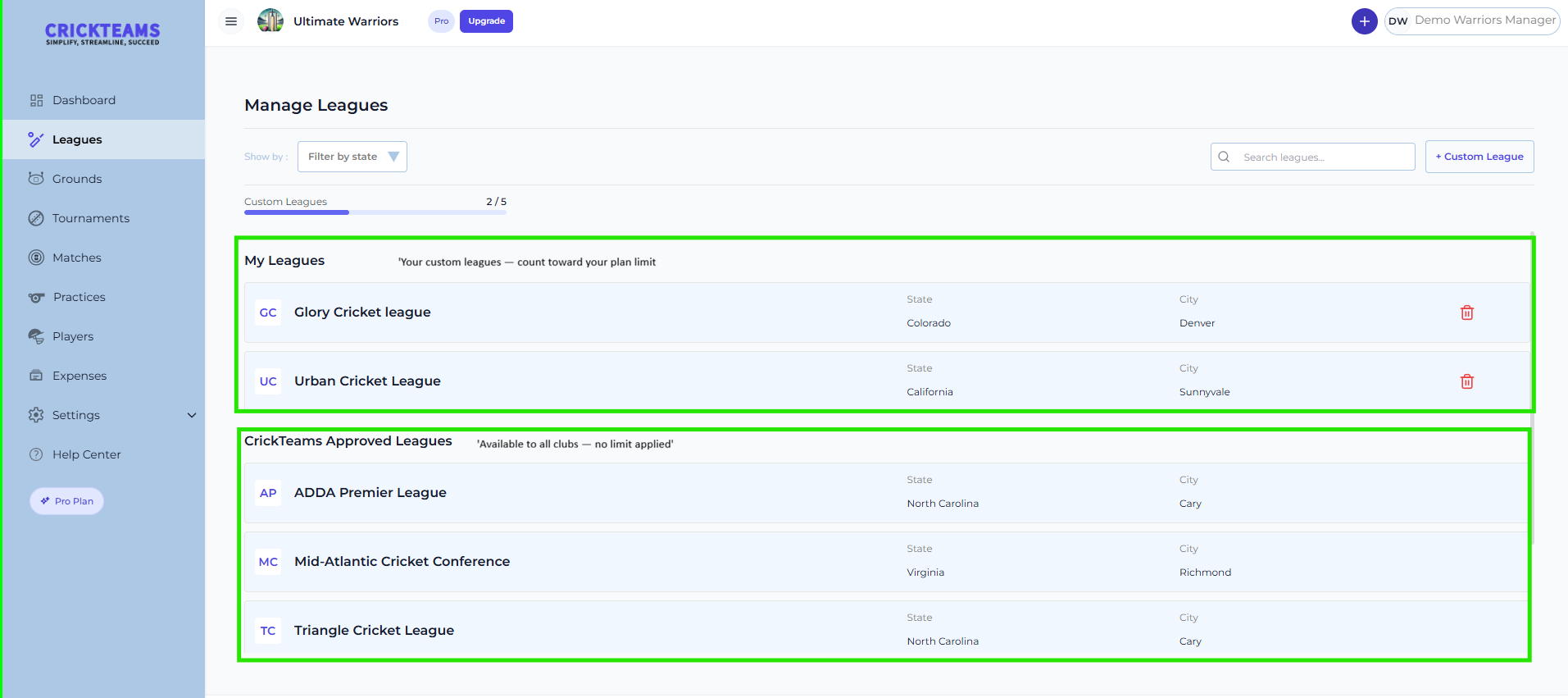Click the Pro badge beside team name
This screenshot has width=1568, height=698.
coord(441,21)
